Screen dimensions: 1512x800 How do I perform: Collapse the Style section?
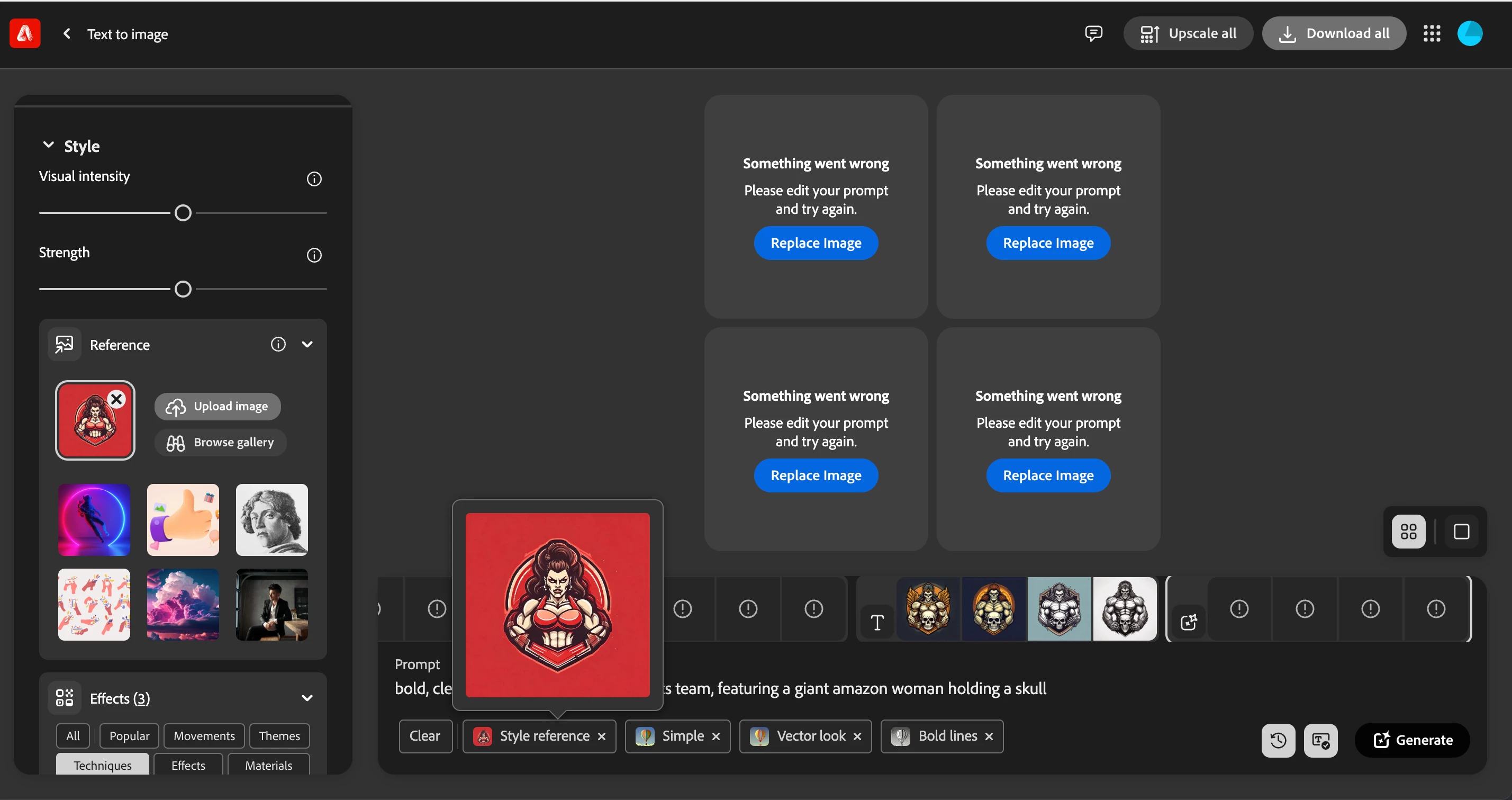click(49, 145)
